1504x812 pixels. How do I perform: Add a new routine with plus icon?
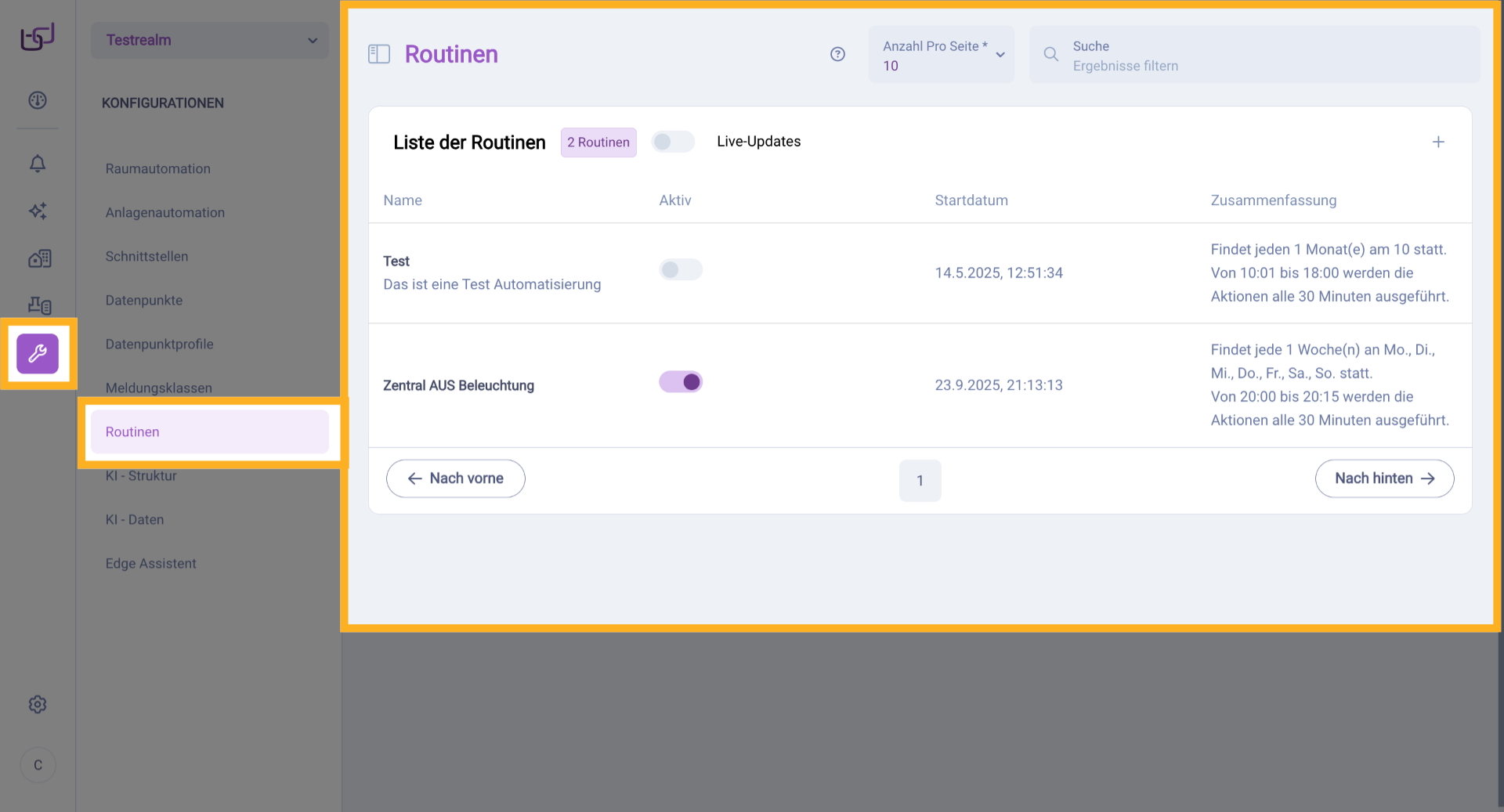[1438, 142]
